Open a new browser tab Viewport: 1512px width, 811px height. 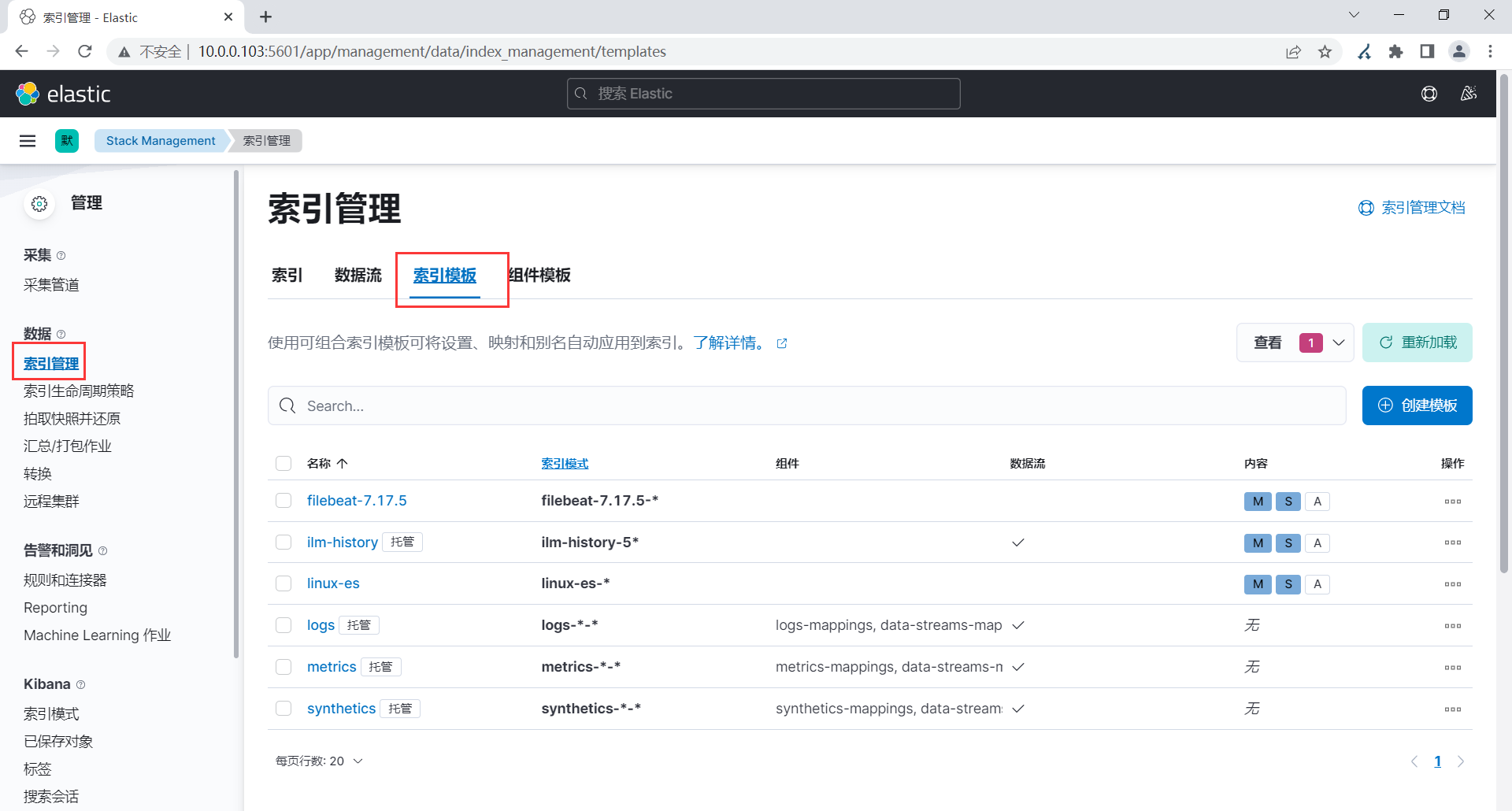266,17
